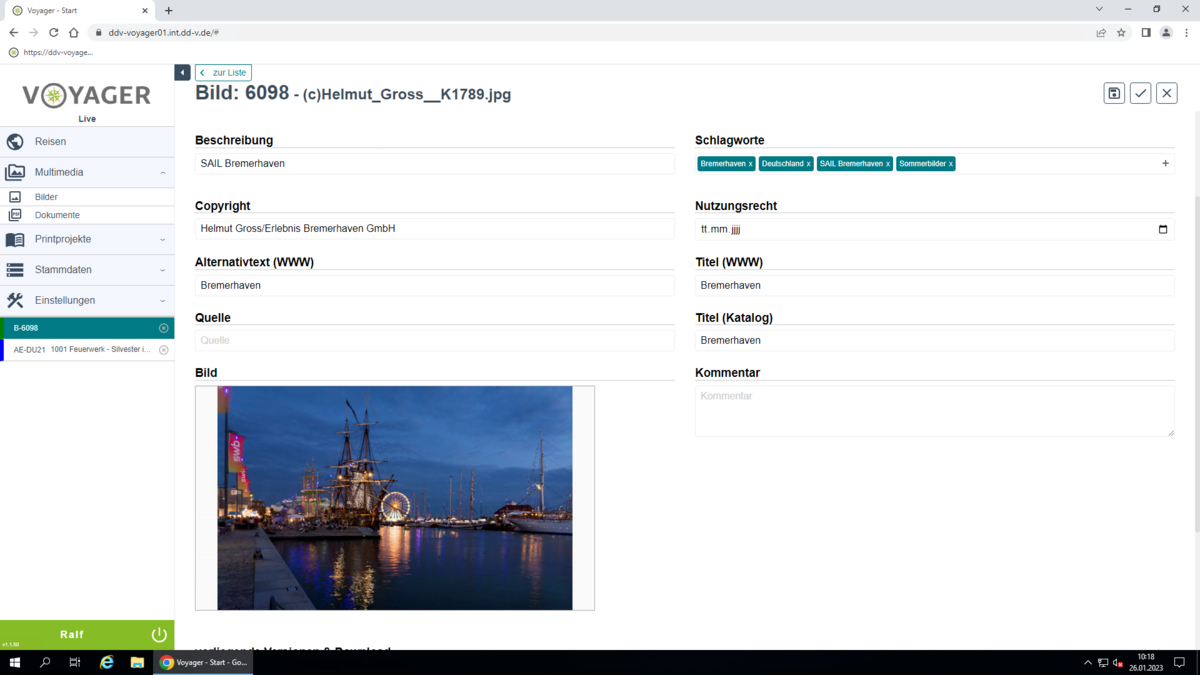Image resolution: width=1200 pixels, height=675 pixels.
Task: Click the save disk icon
Action: (x=1114, y=93)
